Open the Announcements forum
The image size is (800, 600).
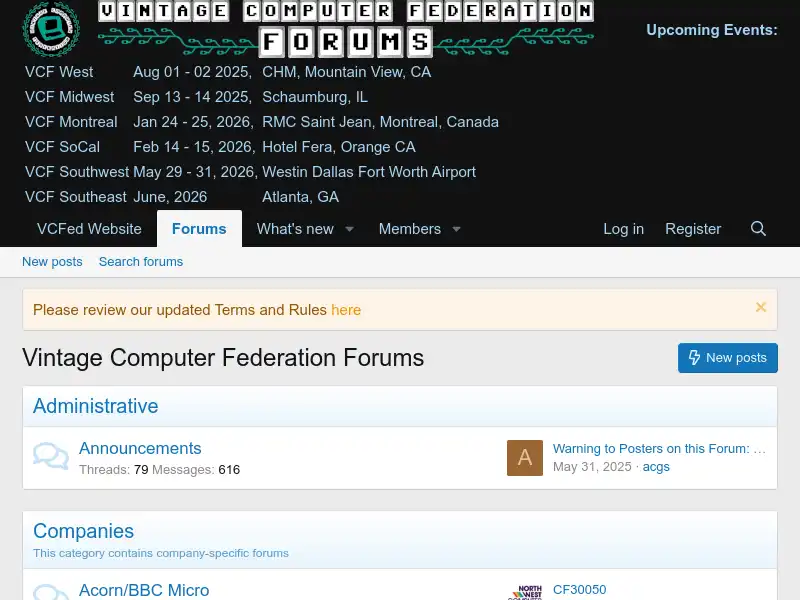(140, 448)
